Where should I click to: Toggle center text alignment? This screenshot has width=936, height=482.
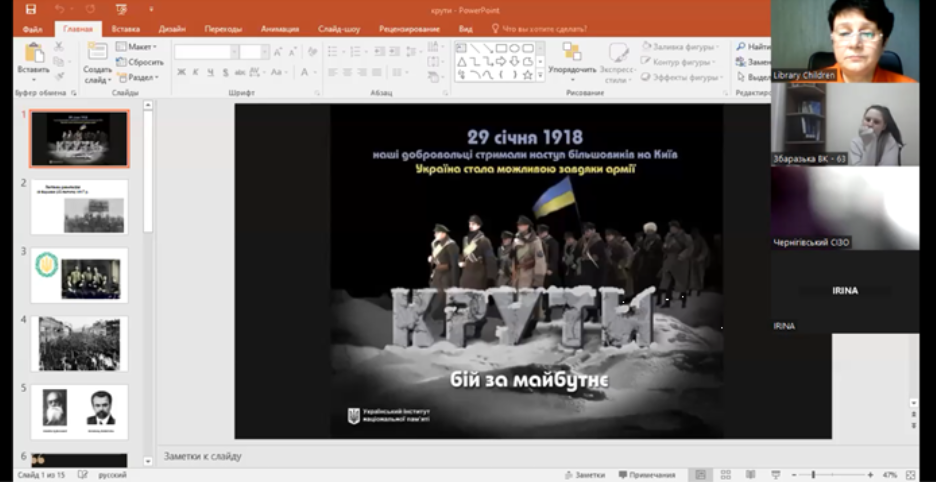click(347, 72)
